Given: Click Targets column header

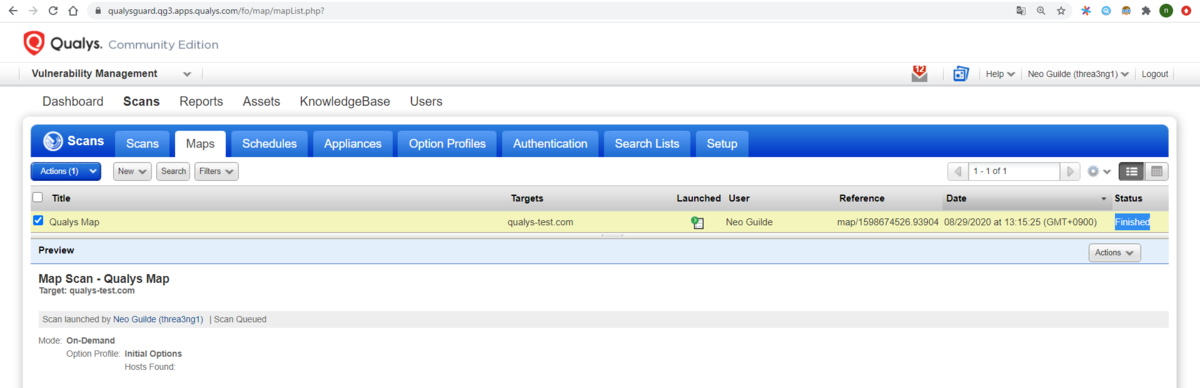Looking at the screenshot, I should point(526,198).
